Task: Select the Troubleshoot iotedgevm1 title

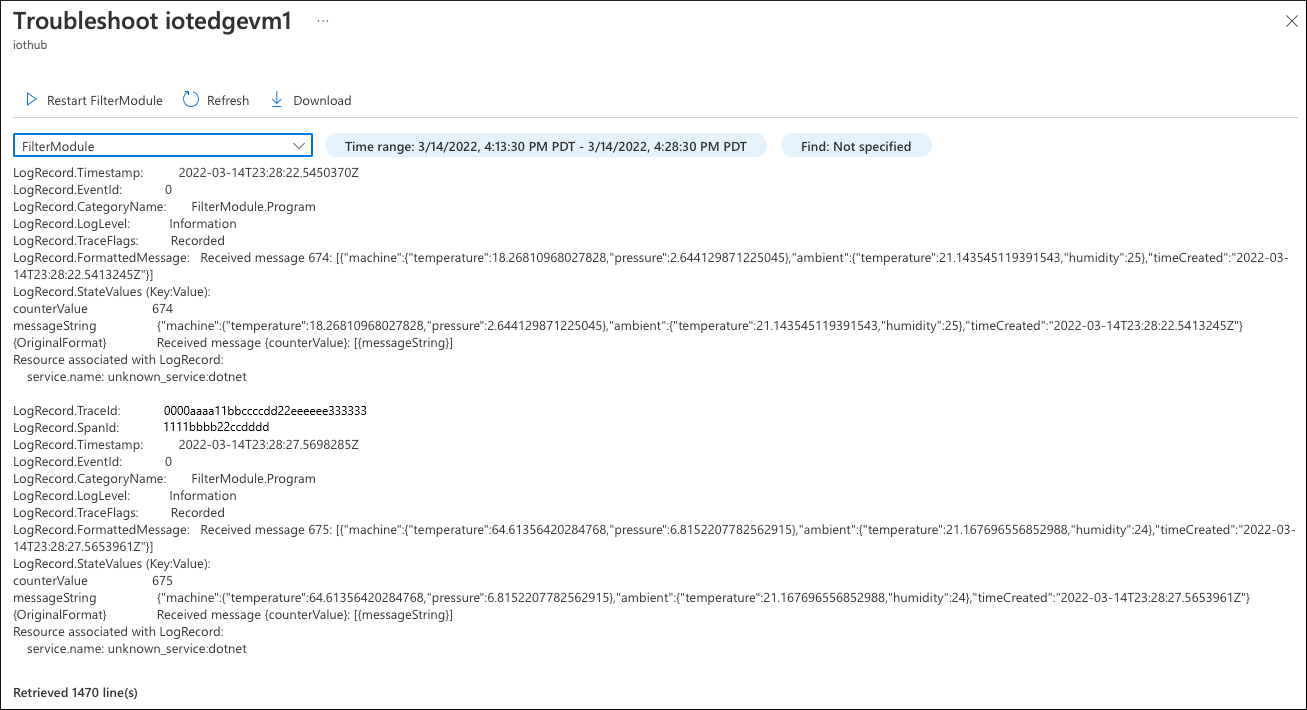Action: (x=153, y=22)
